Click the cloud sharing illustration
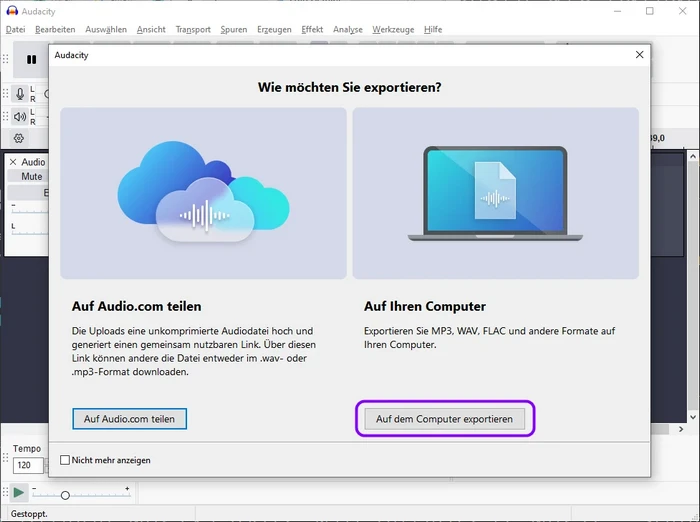The height and width of the screenshot is (522, 700). 204,193
